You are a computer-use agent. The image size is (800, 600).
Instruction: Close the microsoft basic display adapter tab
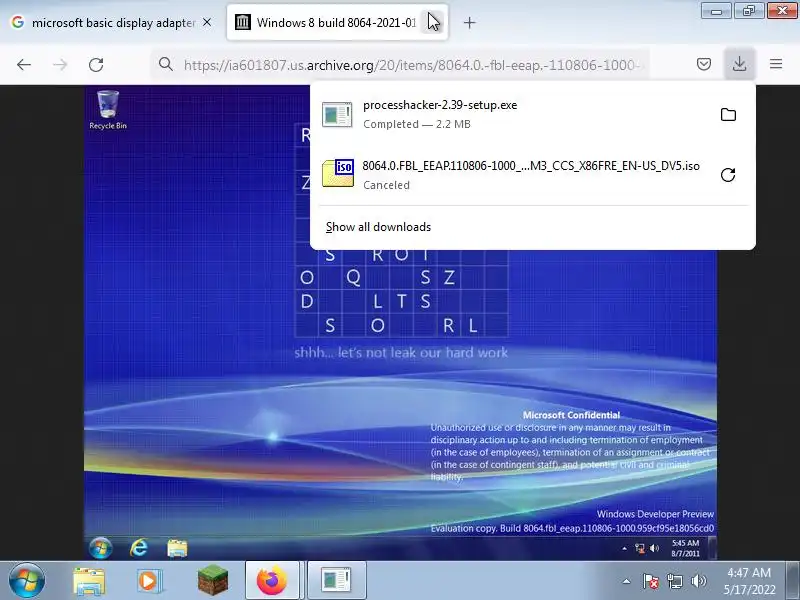pos(207,22)
